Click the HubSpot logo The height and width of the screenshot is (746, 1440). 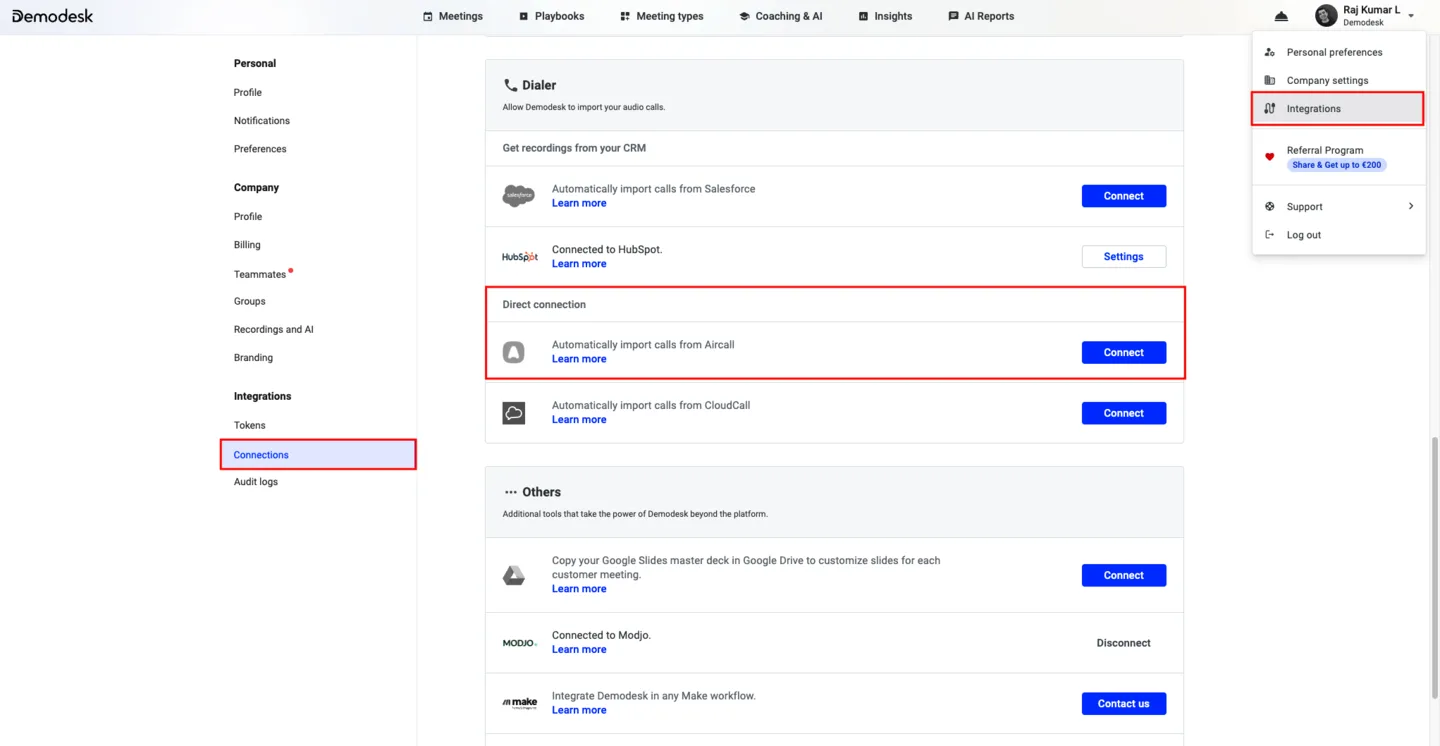point(520,257)
